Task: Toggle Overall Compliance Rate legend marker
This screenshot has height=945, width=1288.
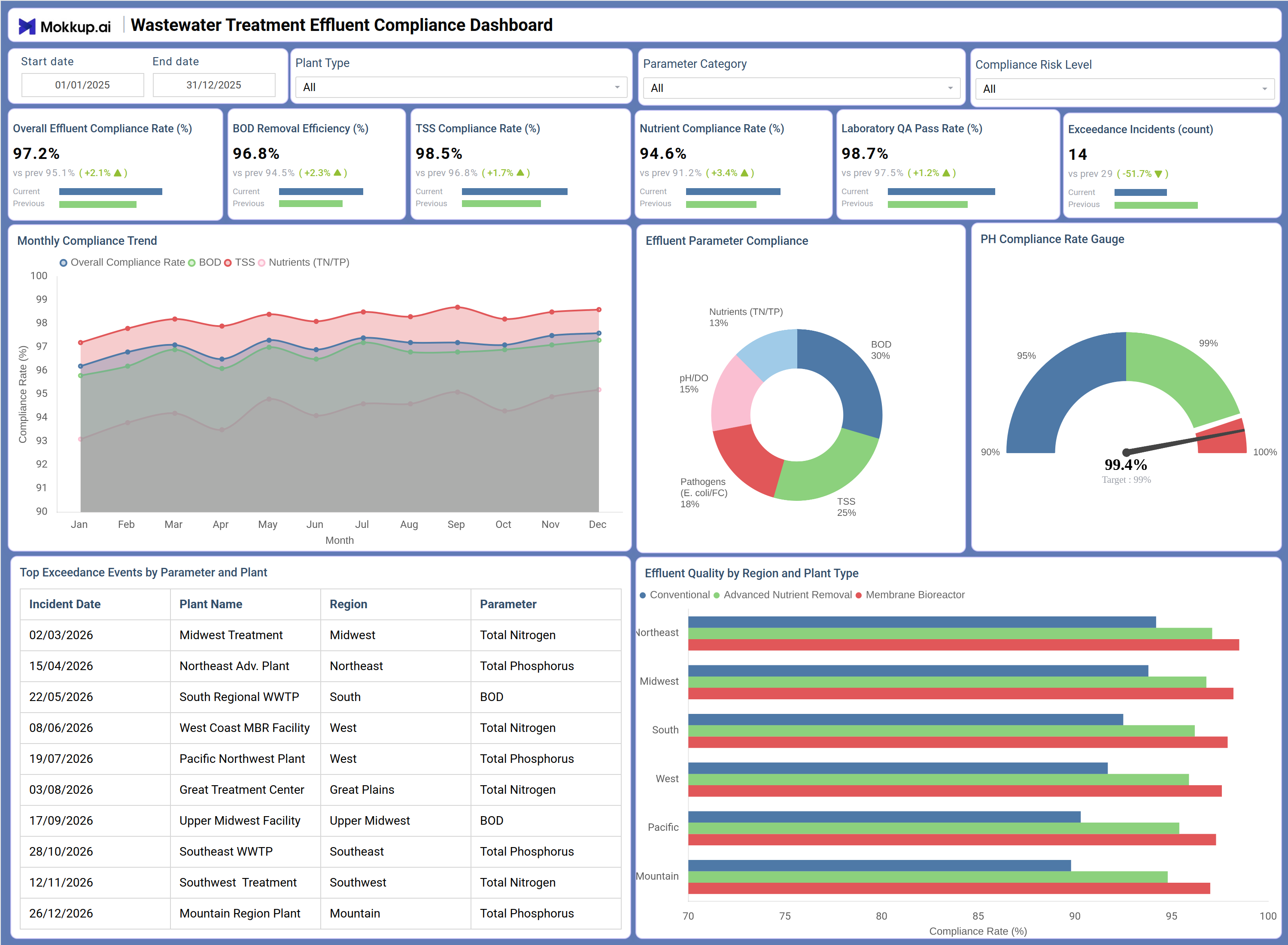Action: tap(64, 262)
